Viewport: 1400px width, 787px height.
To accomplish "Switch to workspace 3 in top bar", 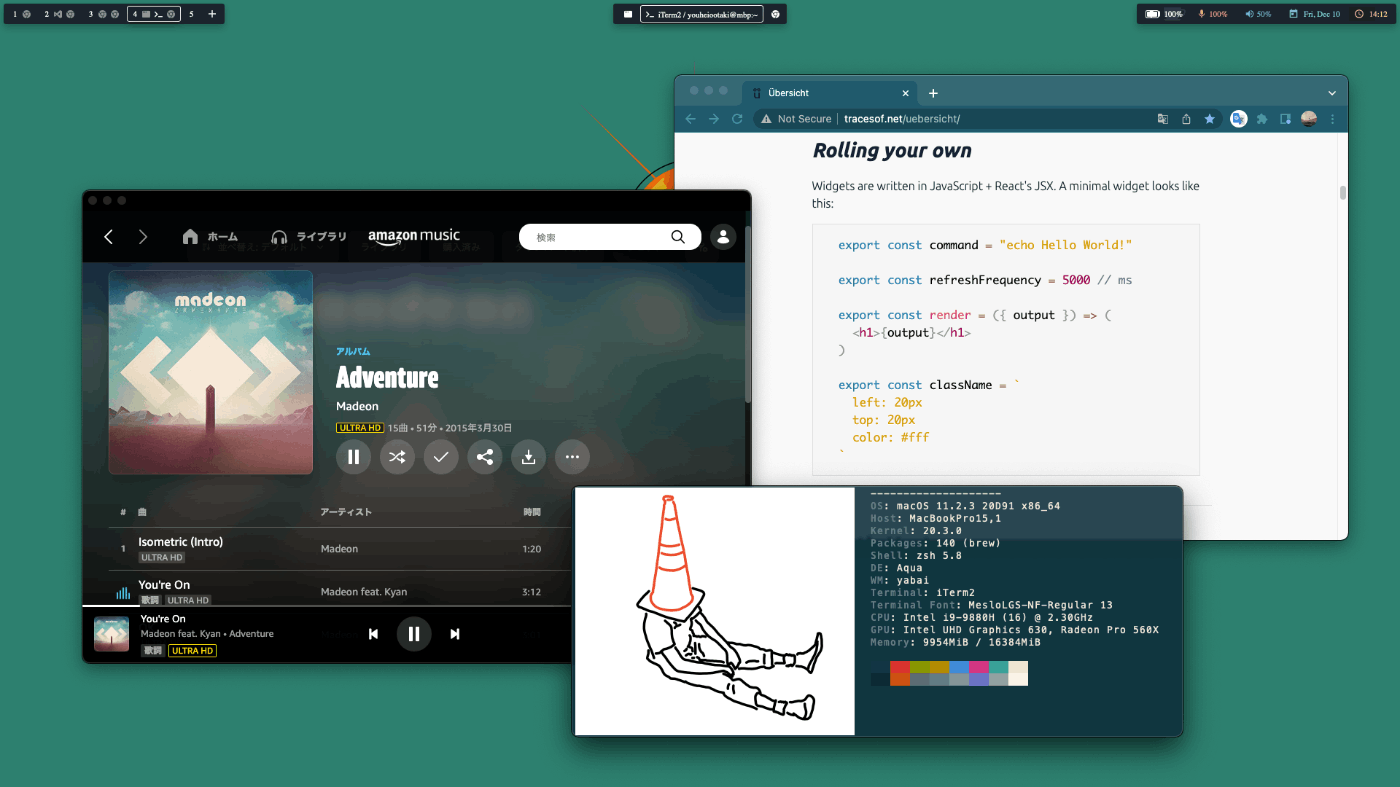I will tap(104, 14).
